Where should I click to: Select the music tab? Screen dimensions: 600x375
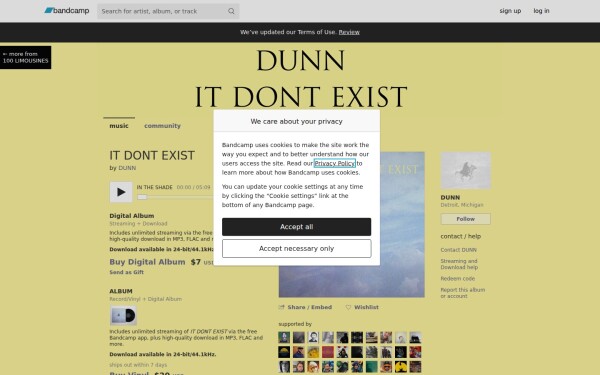(x=119, y=126)
